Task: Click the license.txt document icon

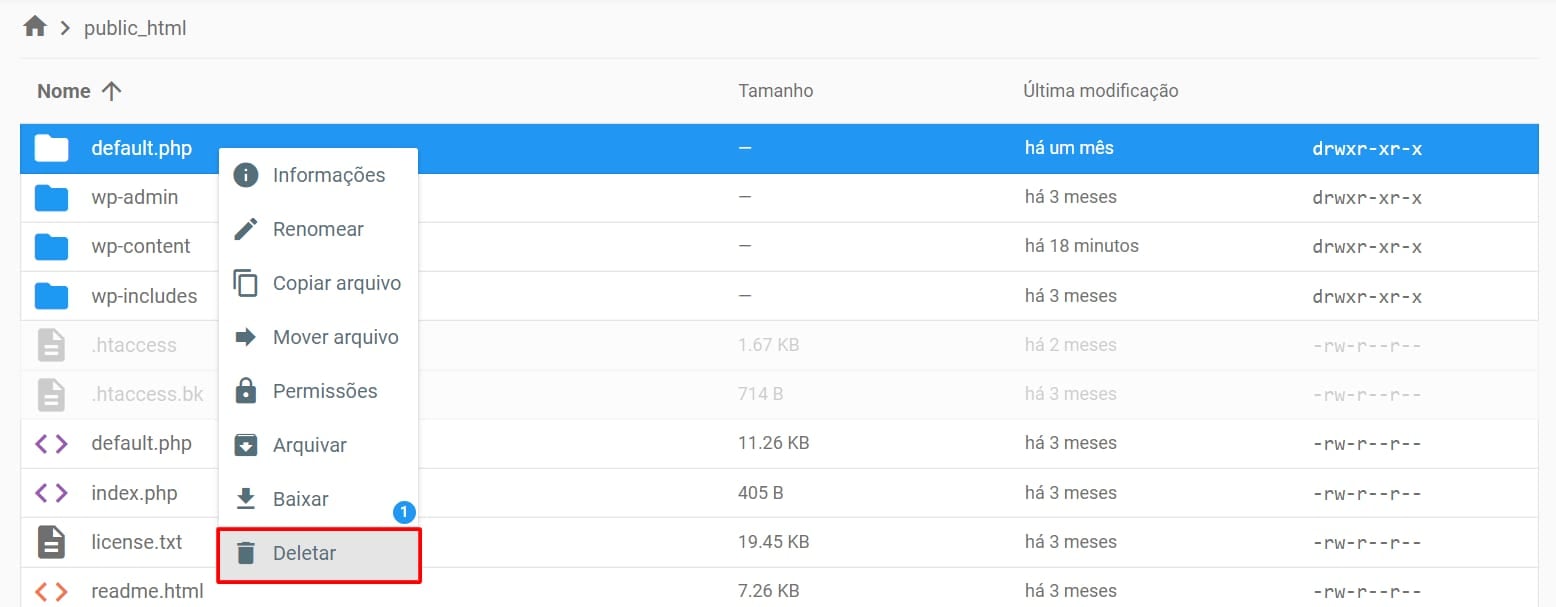Action: tap(51, 542)
